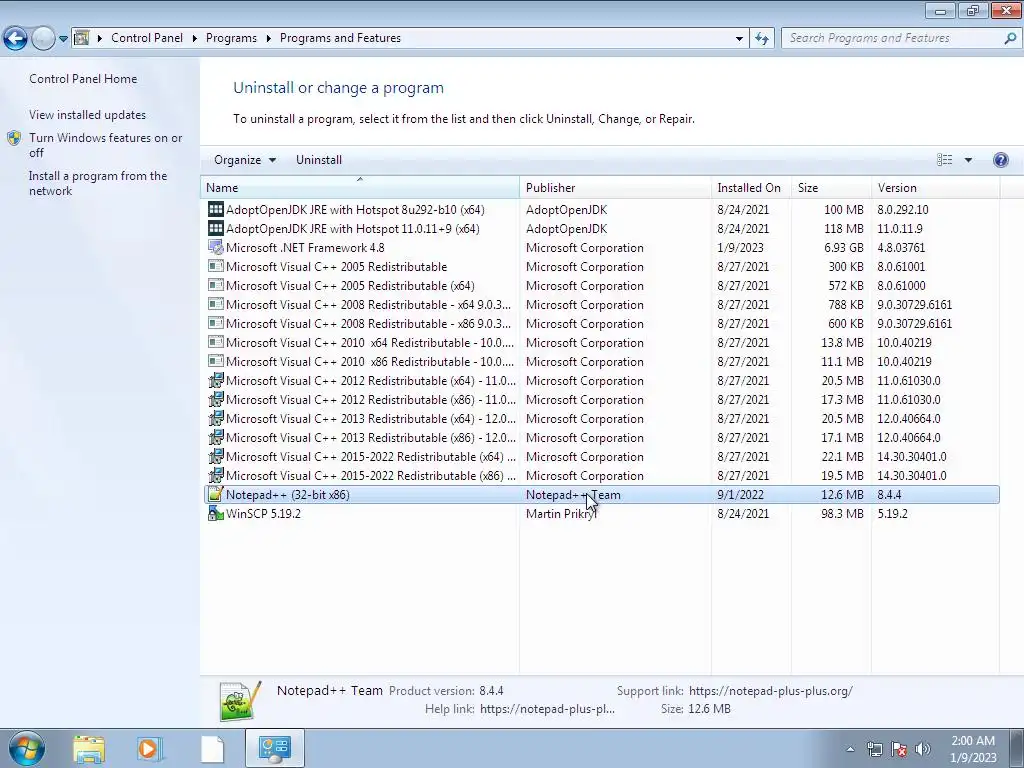Click the volume speaker tray icon

[x=923, y=749]
